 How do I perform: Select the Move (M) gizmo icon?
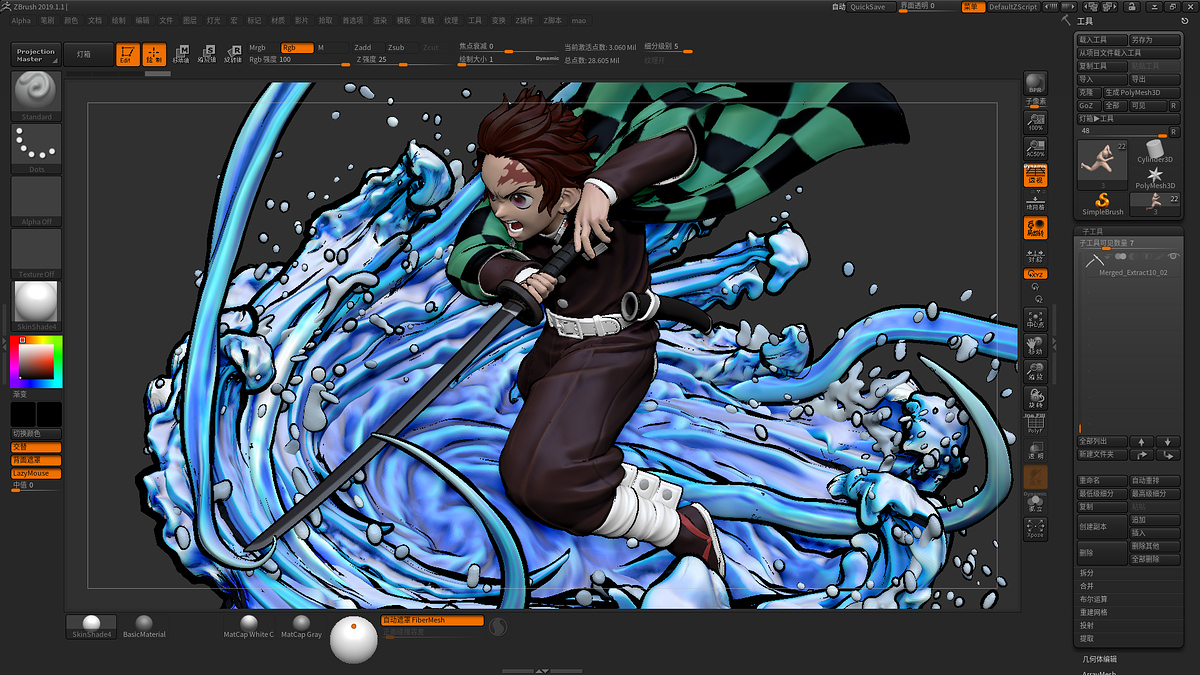[x=182, y=54]
